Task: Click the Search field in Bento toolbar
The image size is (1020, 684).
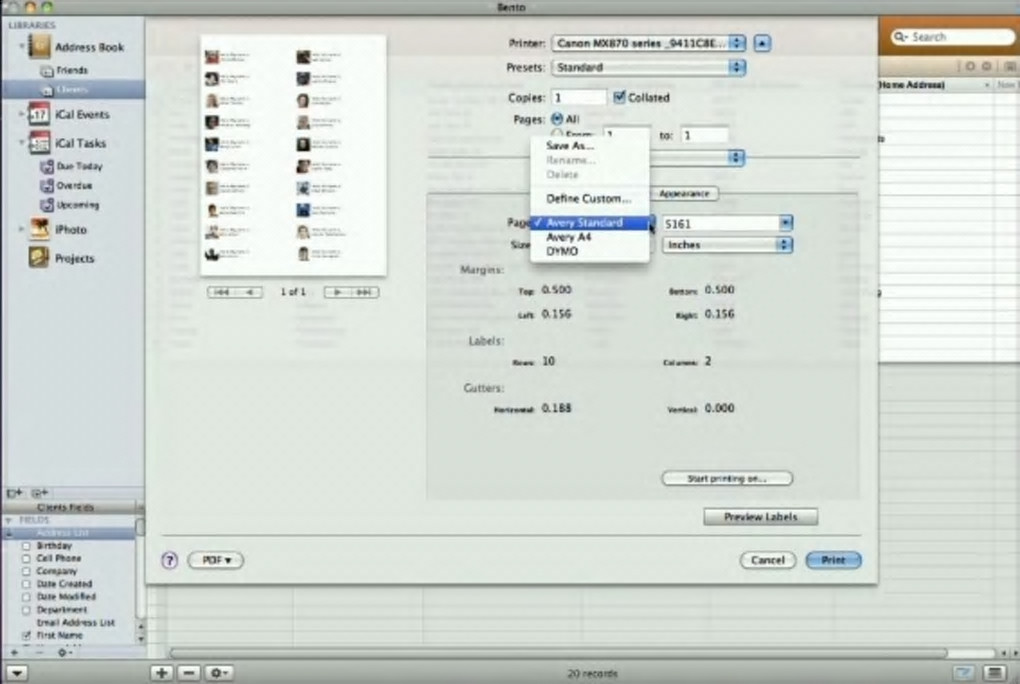Action: (954, 37)
